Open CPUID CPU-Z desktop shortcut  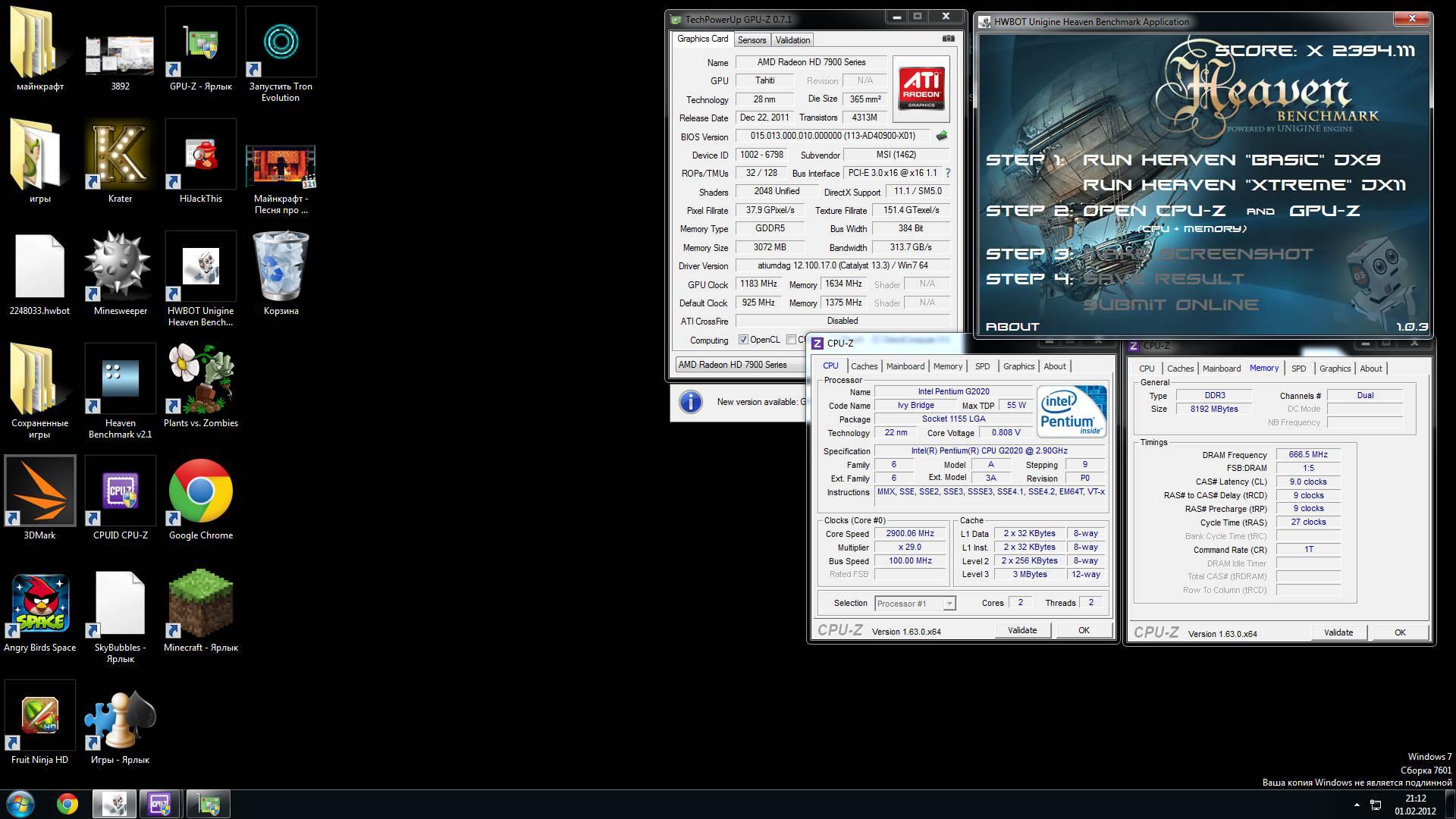click(120, 498)
